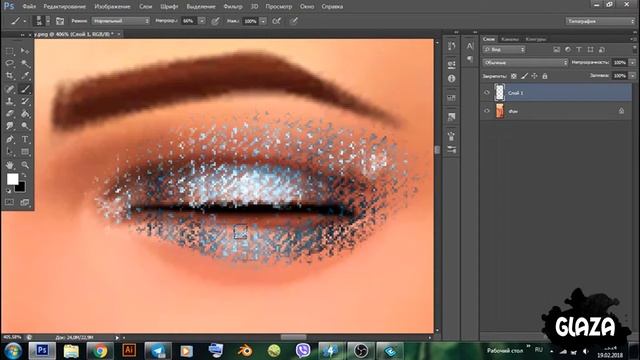
Task: Click the white foreground color swatch
Action: pyautogui.click(x=12, y=179)
